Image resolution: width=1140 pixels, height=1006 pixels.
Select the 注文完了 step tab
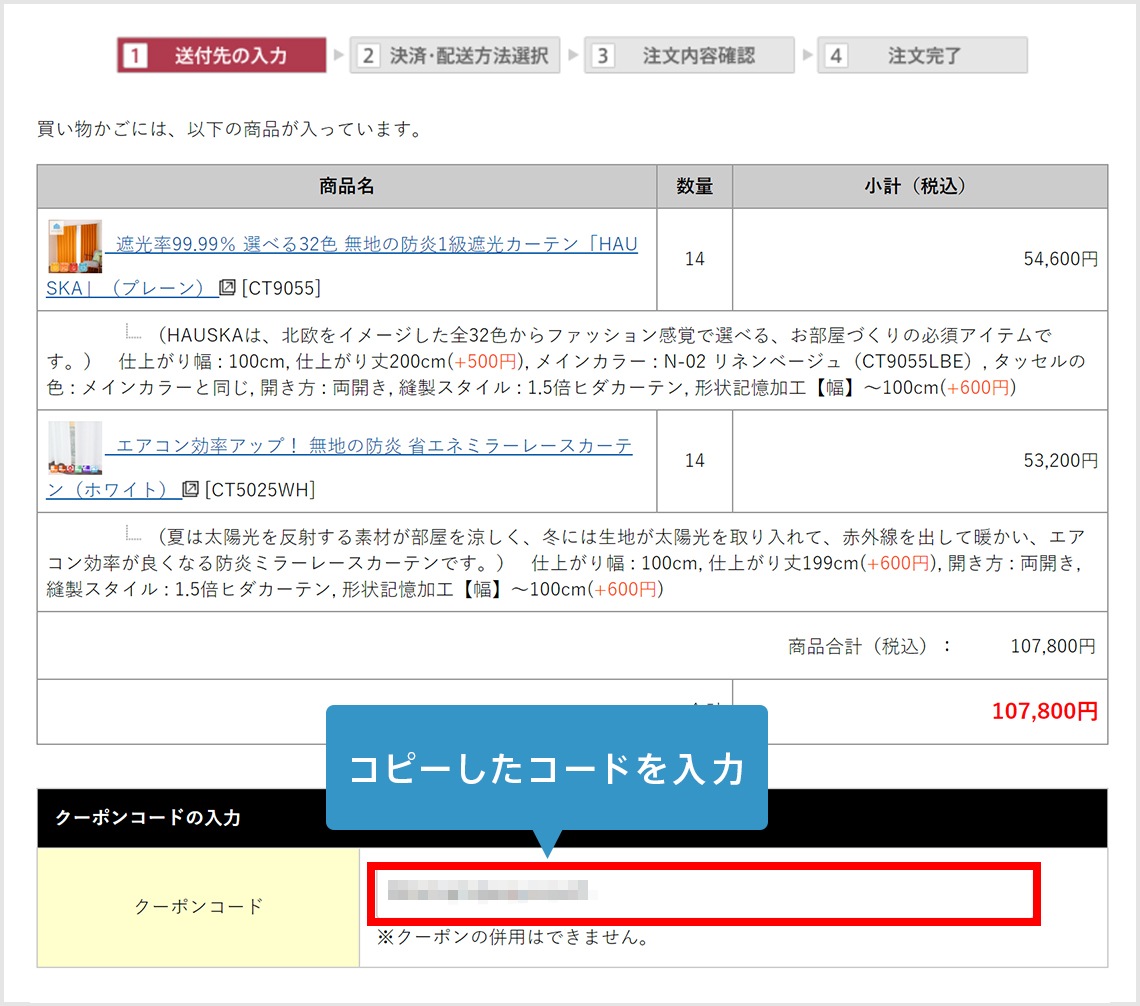click(920, 55)
